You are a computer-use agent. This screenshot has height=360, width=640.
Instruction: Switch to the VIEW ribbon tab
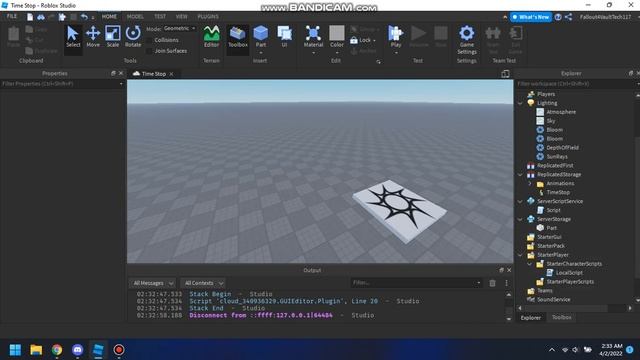click(x=182, y=17)
